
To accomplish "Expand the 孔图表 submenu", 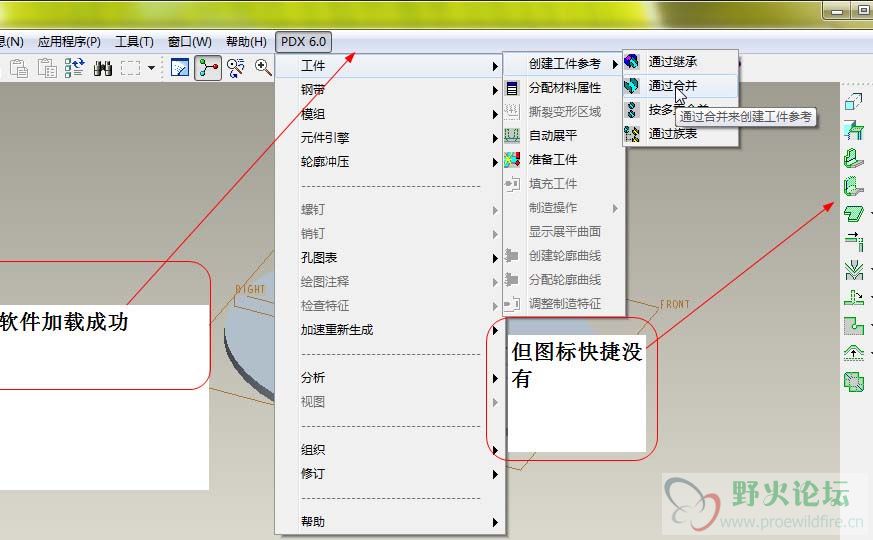I will pyautogui.click(x=390, y=258).
